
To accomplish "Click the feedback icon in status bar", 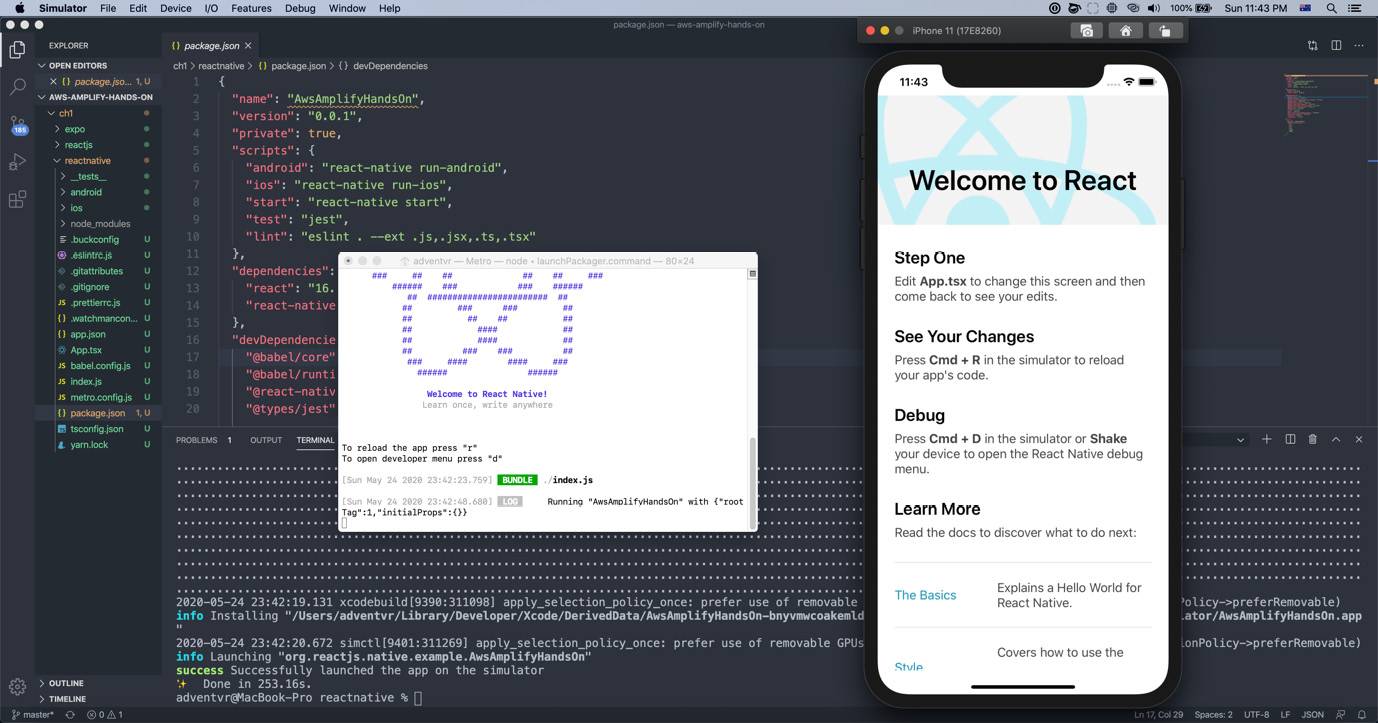I will pos(1340,715).
